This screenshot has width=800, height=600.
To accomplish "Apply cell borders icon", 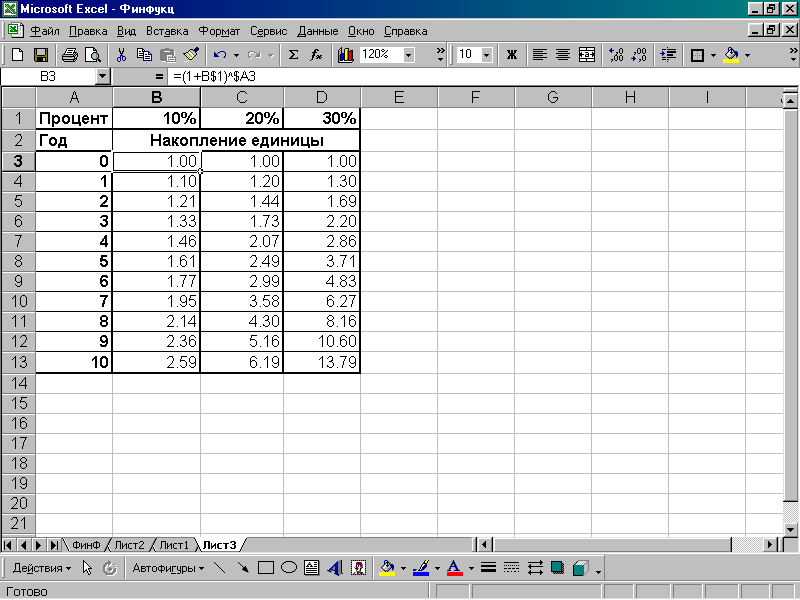I will [x=697, y=55].
